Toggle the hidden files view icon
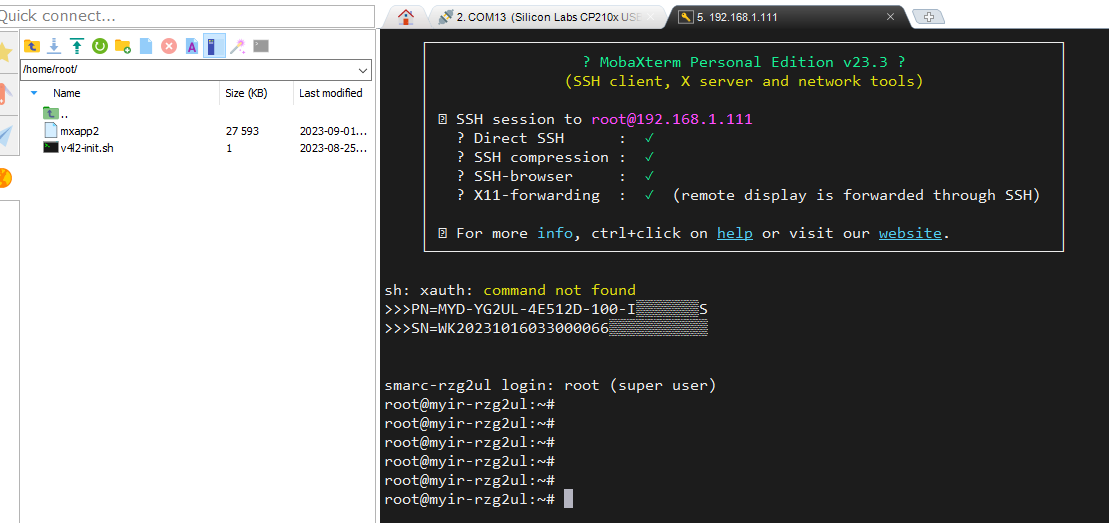This screenshot has height=523, width=1109. pyautogui.click(x=214, y=46)
